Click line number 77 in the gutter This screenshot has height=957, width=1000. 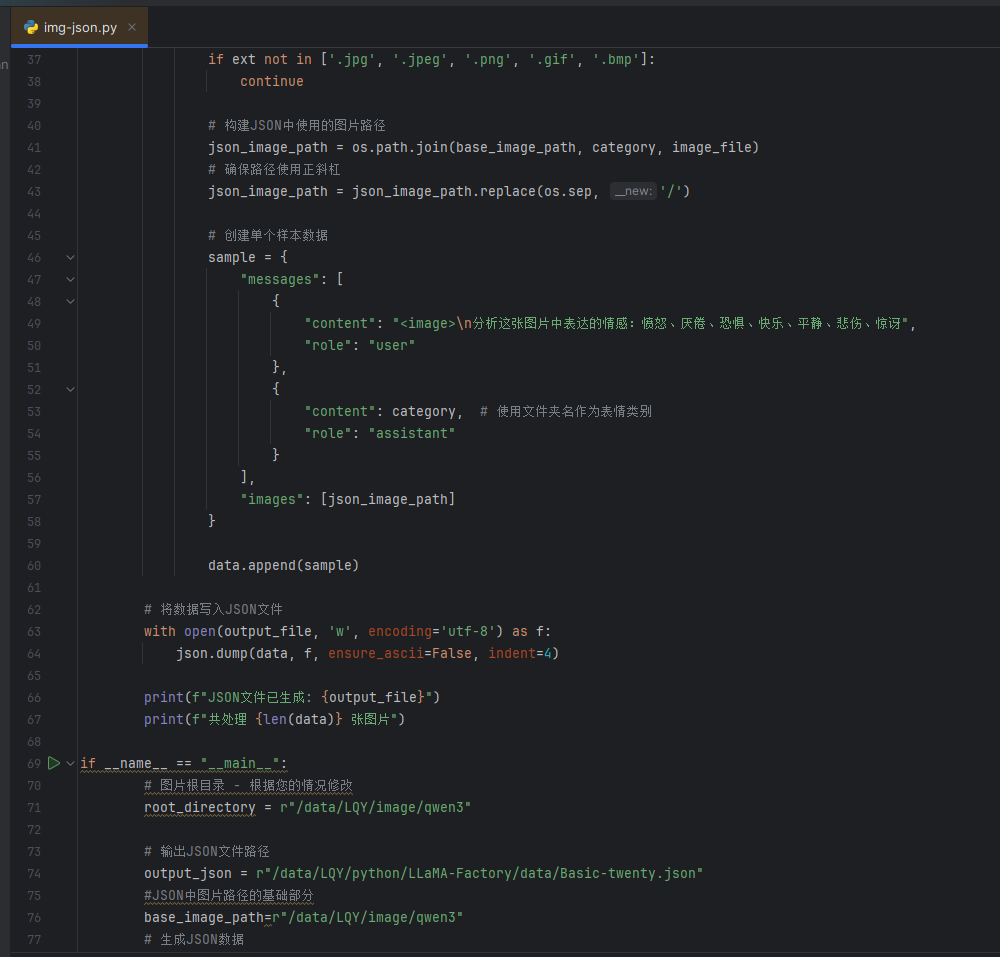click(34, 939)
